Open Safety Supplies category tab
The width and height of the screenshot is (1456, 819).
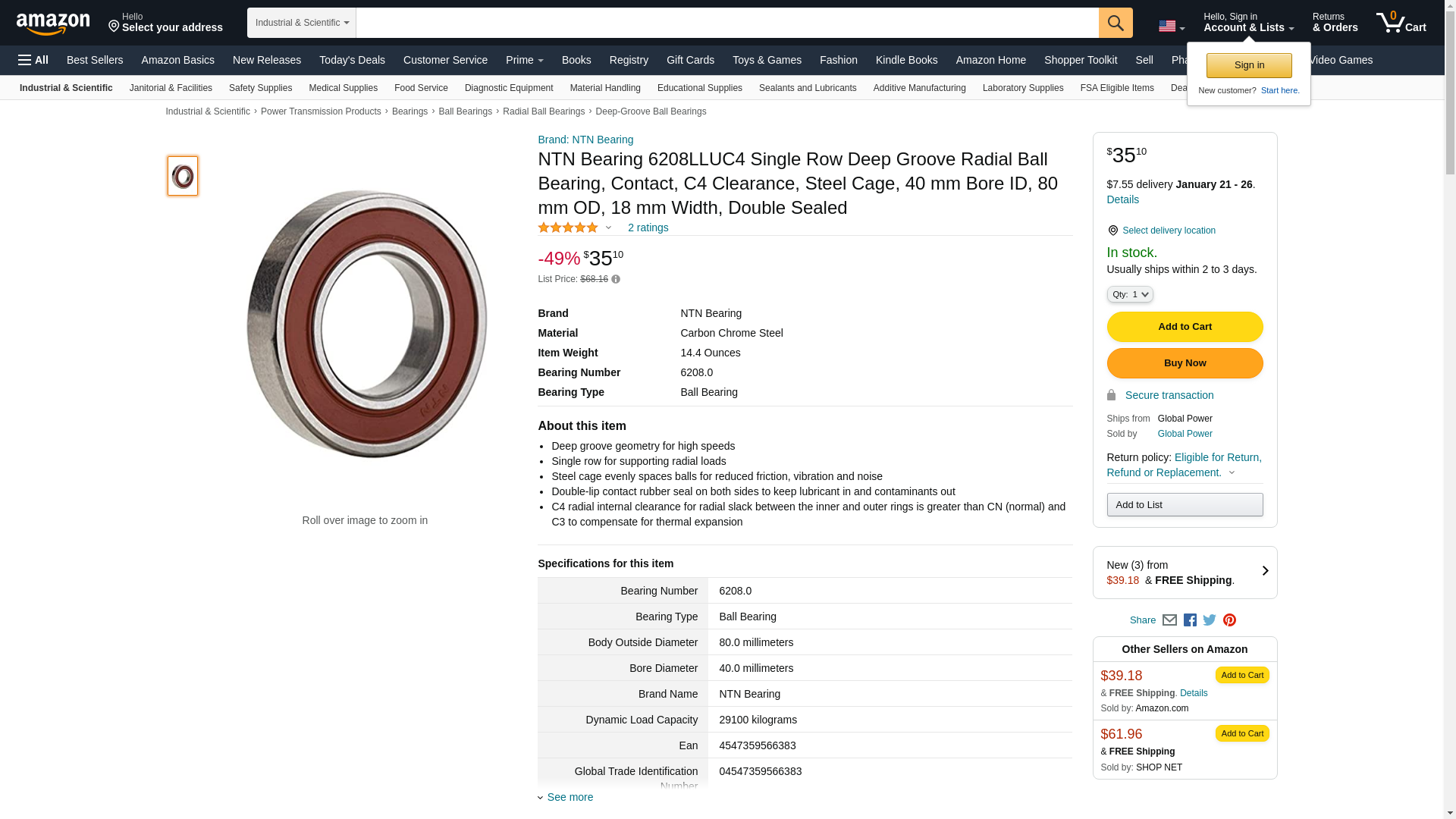coord(260,88)
